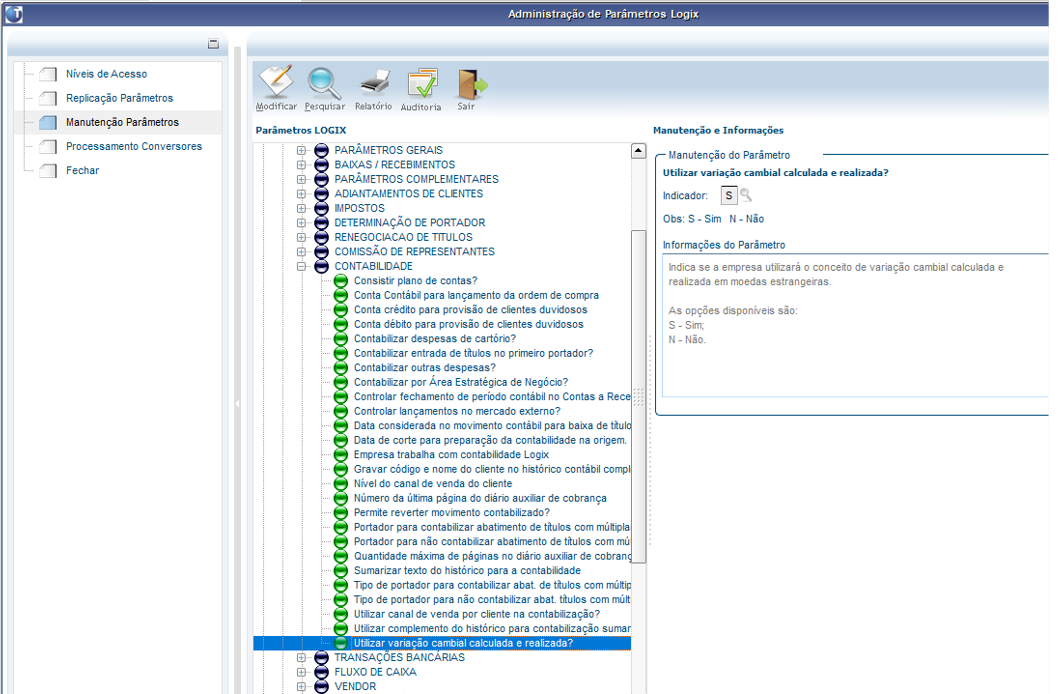Click the application logo in title bar
Screen dimensions: 1060x694
pos(14,14)
